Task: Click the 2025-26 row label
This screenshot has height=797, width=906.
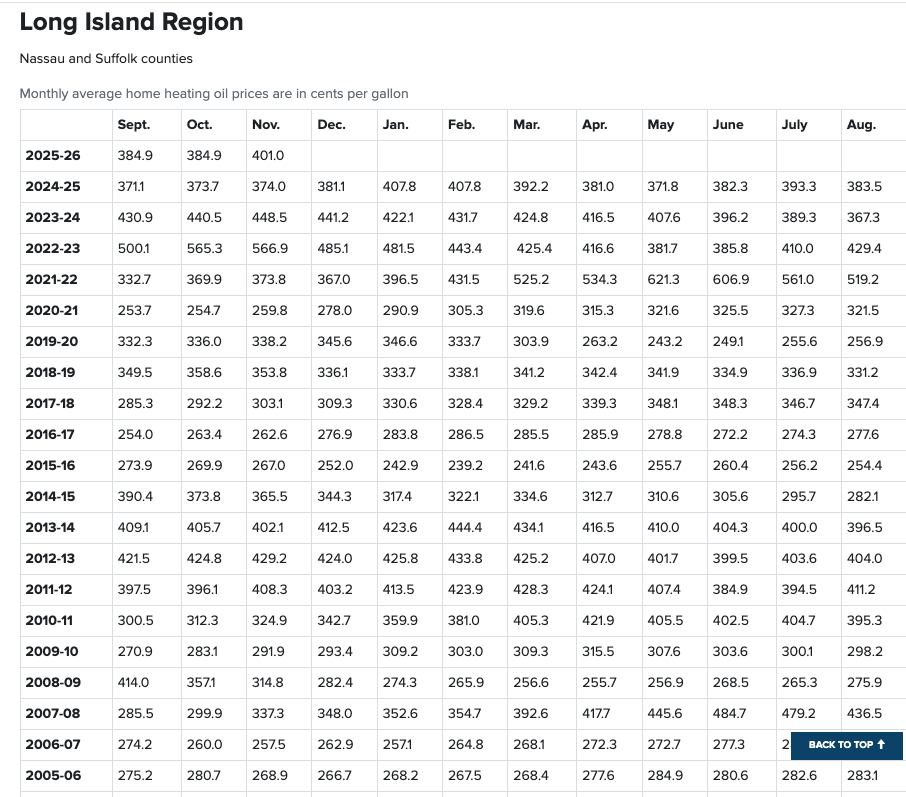Action: [53, 155]
